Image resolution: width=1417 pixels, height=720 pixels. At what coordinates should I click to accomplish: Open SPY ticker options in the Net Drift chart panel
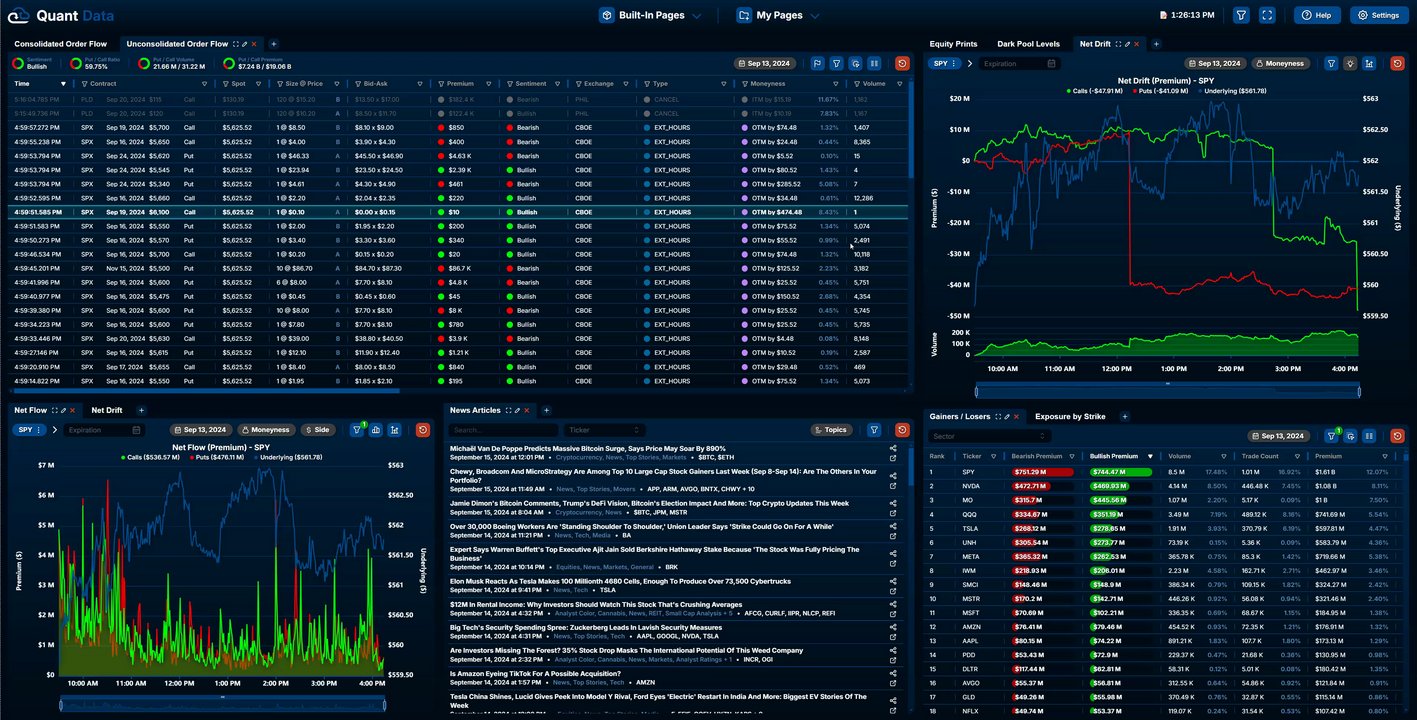(x=945, y=63)
